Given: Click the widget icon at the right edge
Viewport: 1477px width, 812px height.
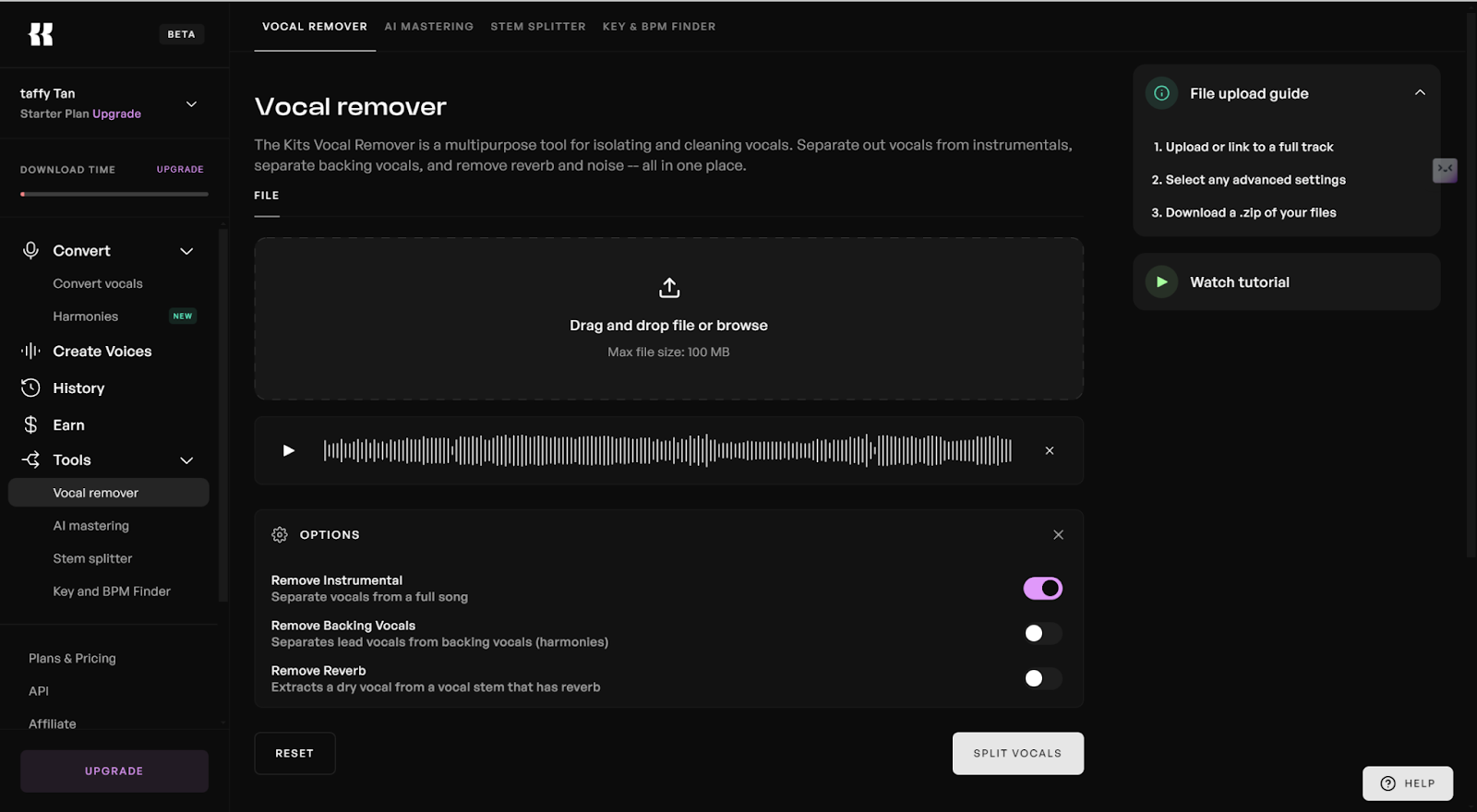Looking at the screenshot, I should [x=1445, y=170].
